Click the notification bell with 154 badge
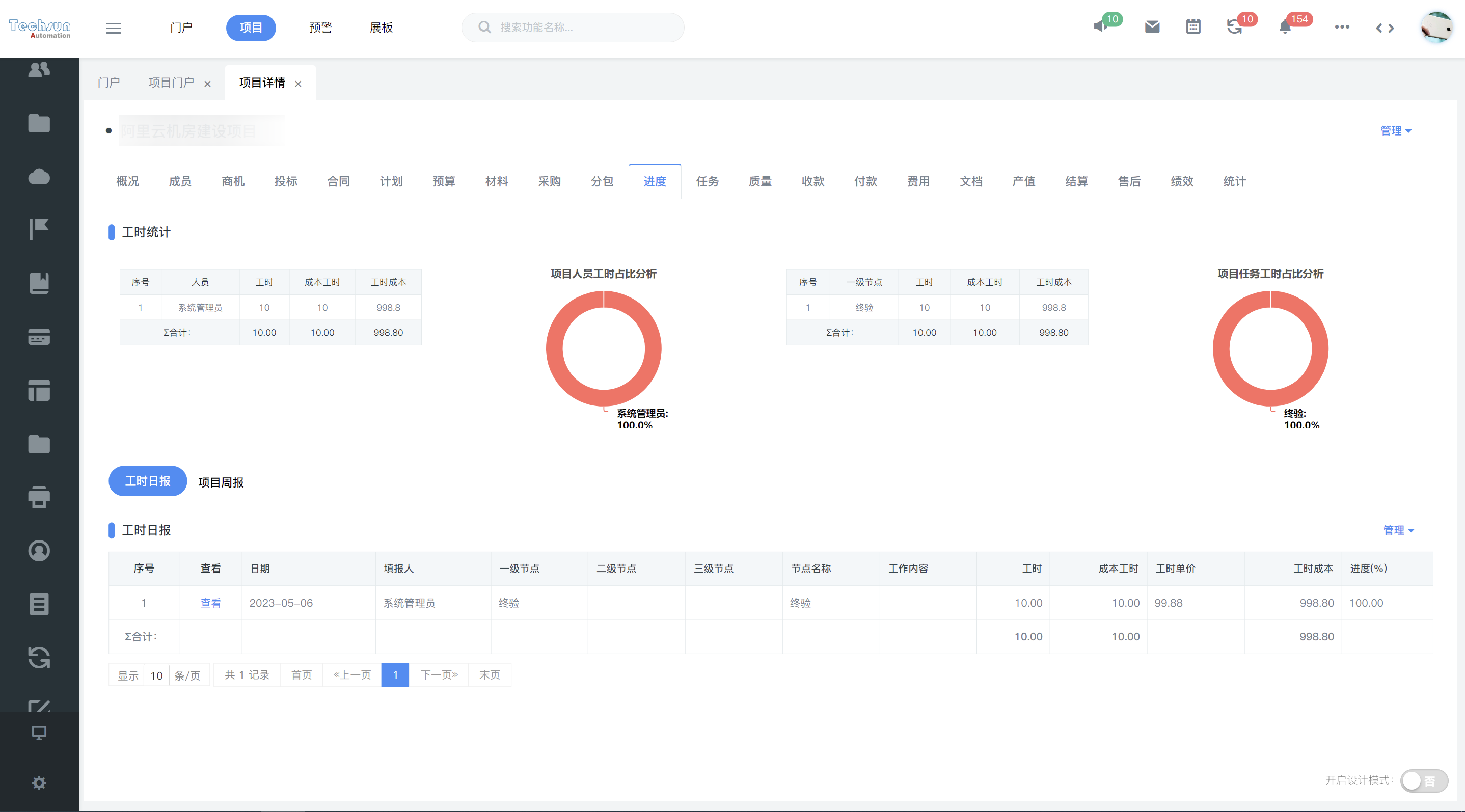The height and width of the screenshot is (812, 1465). click(x=1285, y=26)
